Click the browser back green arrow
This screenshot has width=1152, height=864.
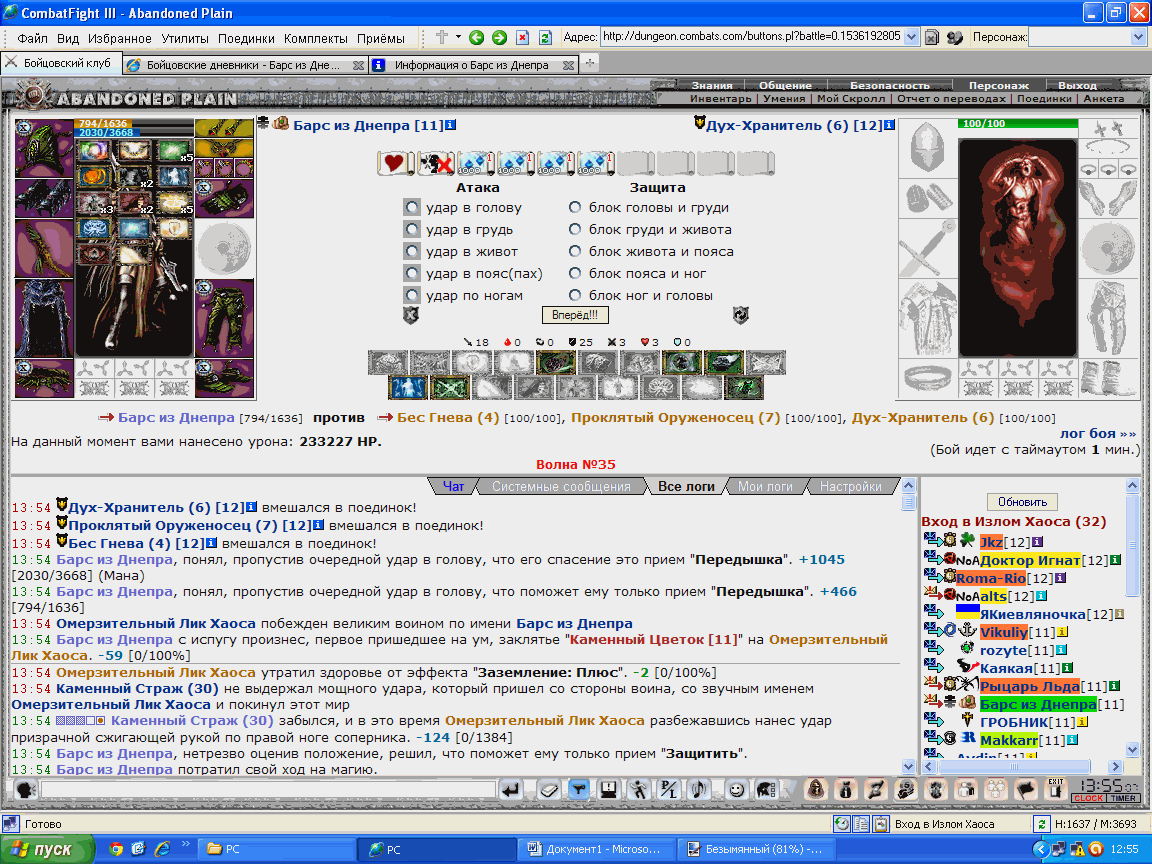476,37
